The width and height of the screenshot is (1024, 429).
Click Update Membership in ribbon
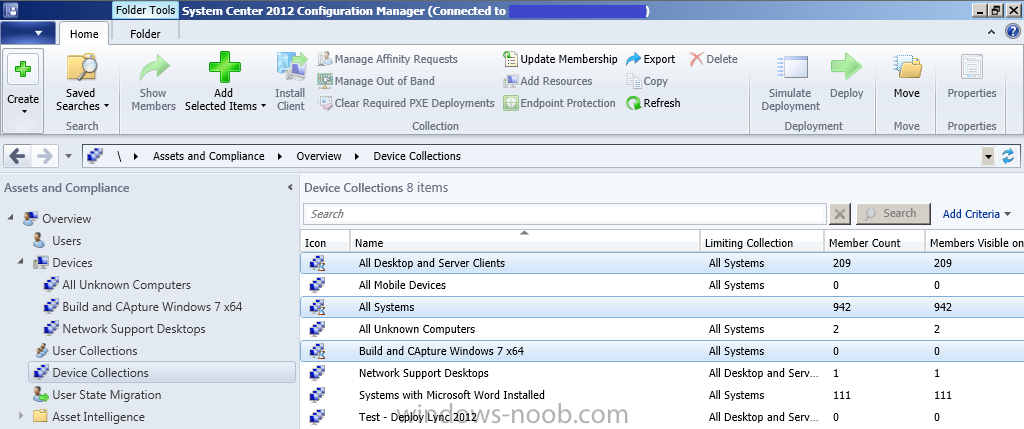(560, 59)
